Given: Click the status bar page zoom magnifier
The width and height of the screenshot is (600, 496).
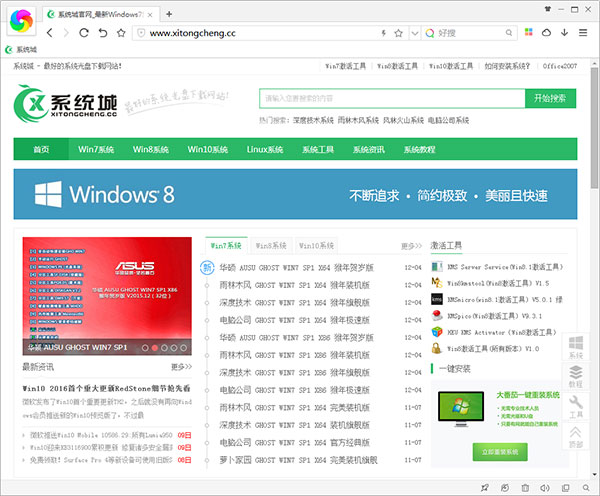Looking at the screenshot, I should pyautogui.click(x=586, y=488).
